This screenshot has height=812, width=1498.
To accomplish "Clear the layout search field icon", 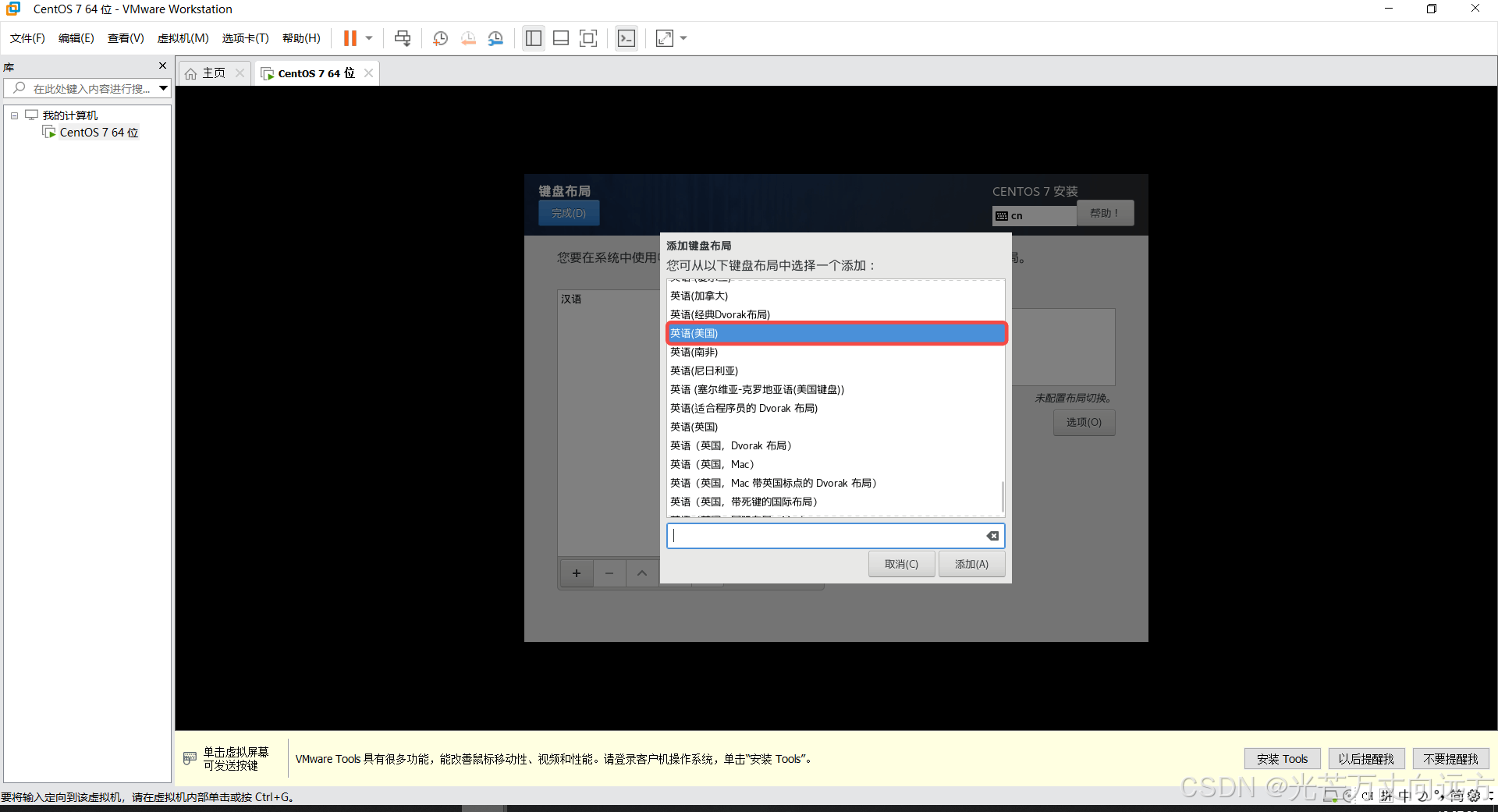I will [x=992, y=536].
